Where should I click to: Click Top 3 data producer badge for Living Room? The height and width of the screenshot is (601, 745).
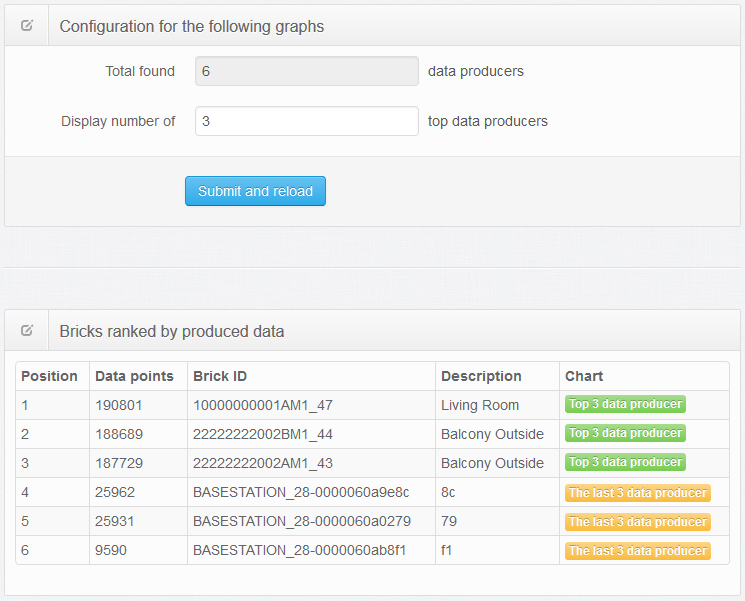point(625,404)
